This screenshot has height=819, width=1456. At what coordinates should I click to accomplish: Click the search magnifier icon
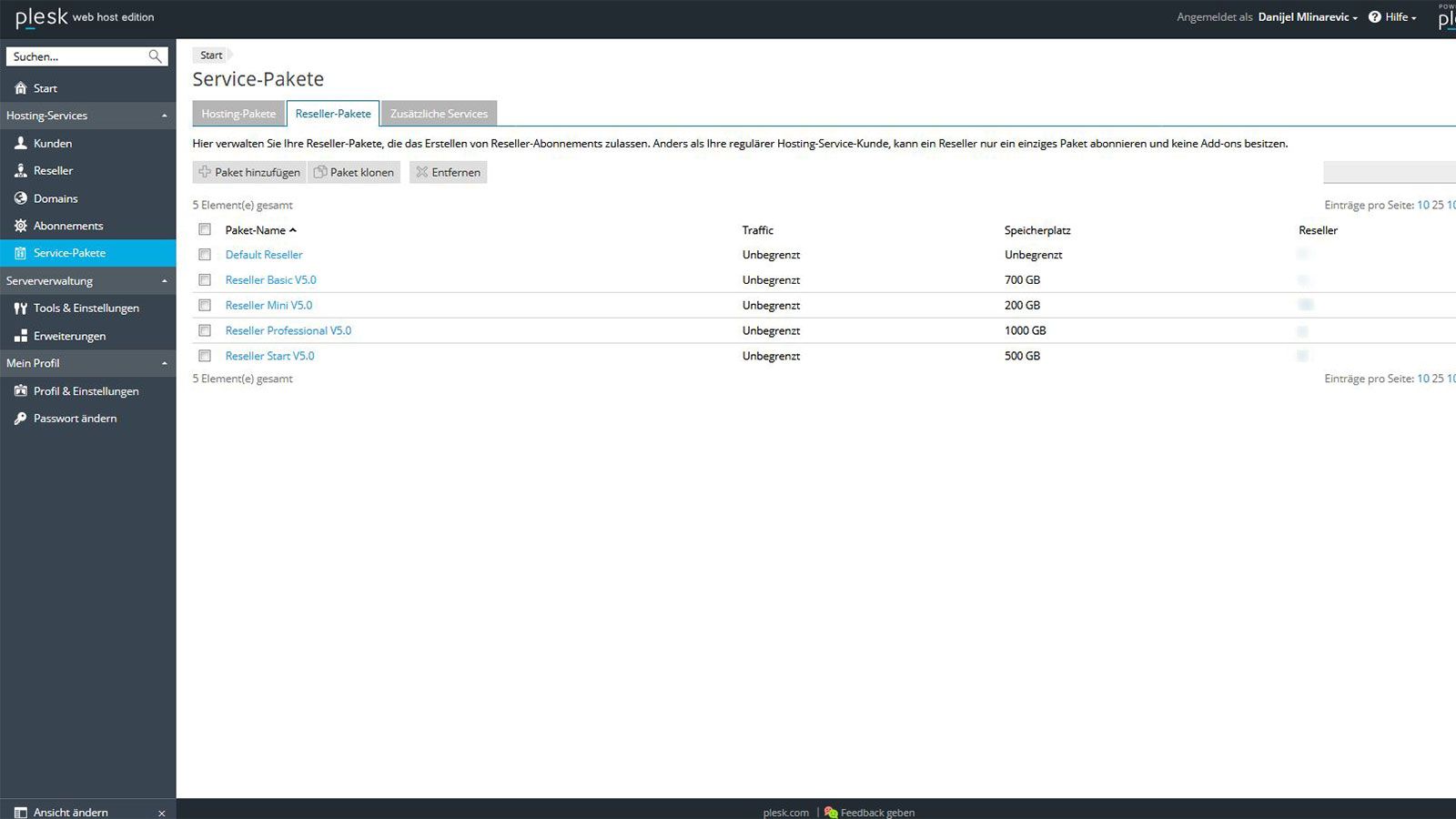[155, 56]
